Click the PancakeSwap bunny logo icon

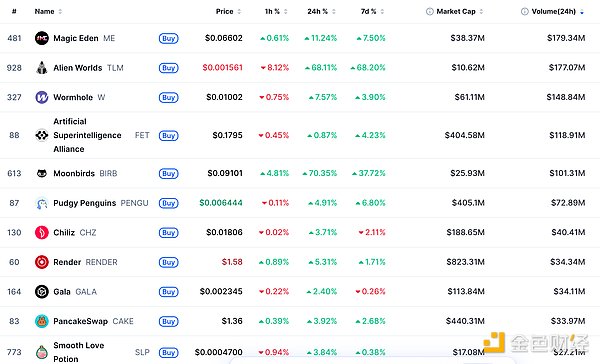click(x=42, y=321)
